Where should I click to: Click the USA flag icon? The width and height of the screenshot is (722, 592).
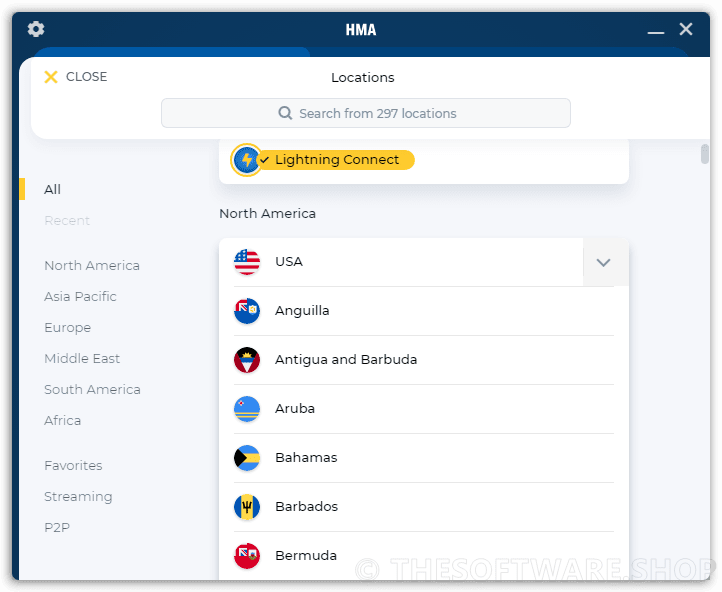(247, 261)
